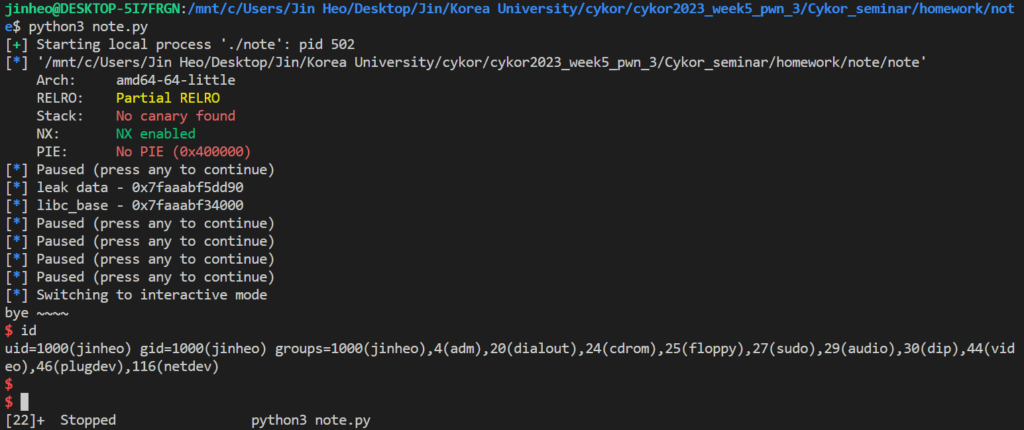Click the 'No canary found' red text
Image resolution: width=1024 pixels, height=430 pixels.
pyautogui.click(x=176, y=116)
